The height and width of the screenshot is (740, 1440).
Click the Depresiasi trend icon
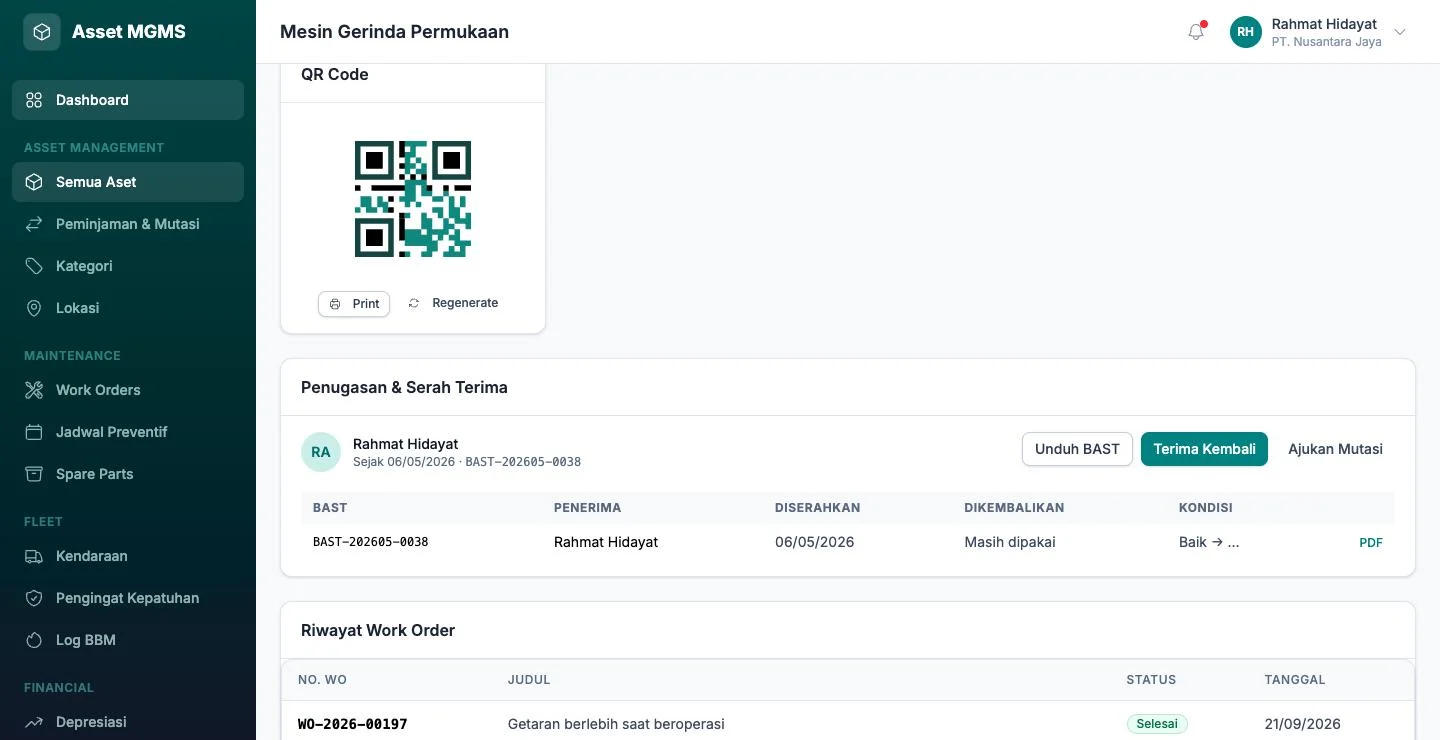pos(34,722)
